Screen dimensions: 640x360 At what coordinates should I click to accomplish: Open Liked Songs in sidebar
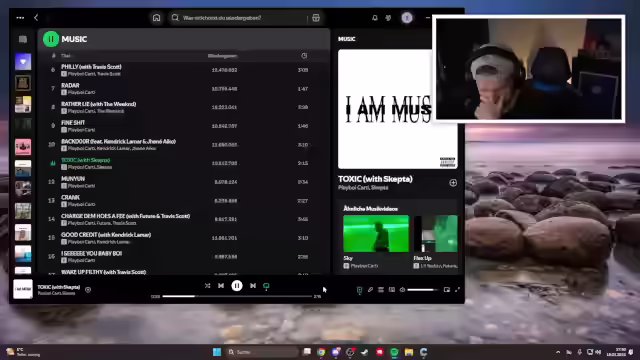pyautogui.click(x=23, y=62)
